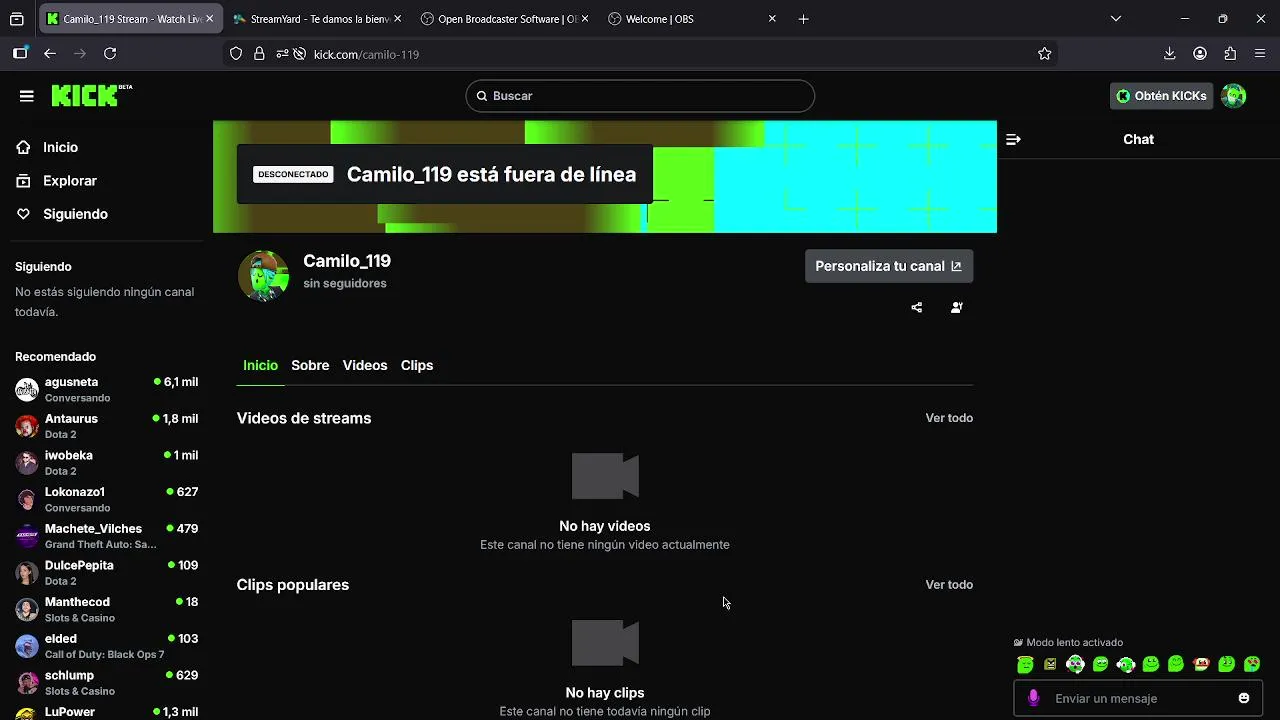Click the KICK logo
Screen dimensions: 1280x720
click(x=91, y=95)
